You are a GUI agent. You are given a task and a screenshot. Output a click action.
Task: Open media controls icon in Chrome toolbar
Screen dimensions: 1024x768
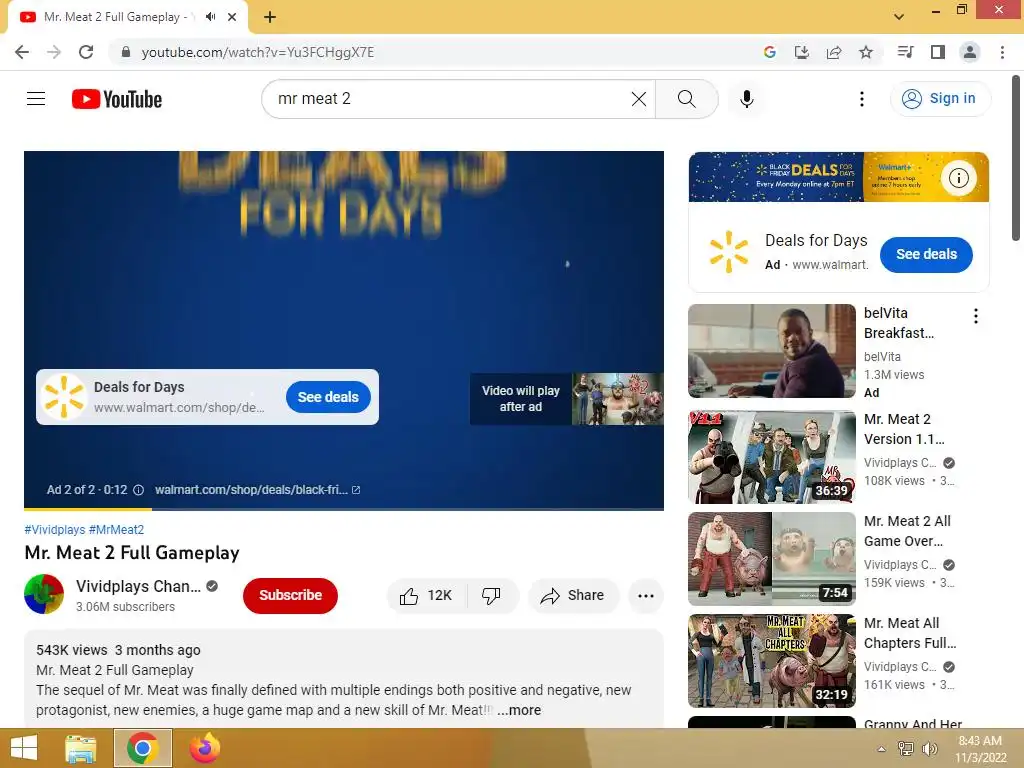905,52
